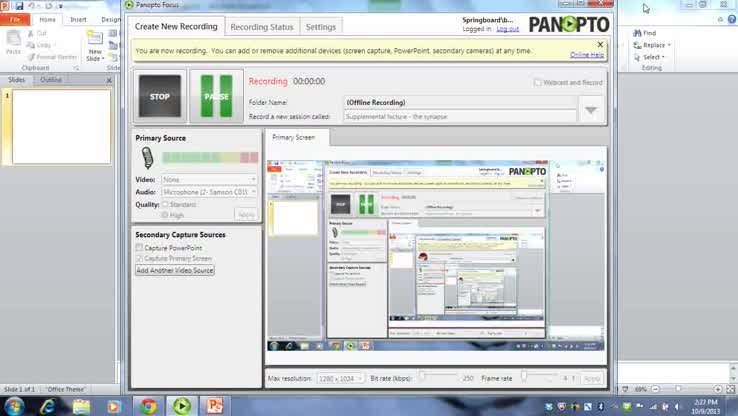This screenshot has height=416, width=738.
Task: Click the microphone icon in Primary Source
Action: pos(147,158)
